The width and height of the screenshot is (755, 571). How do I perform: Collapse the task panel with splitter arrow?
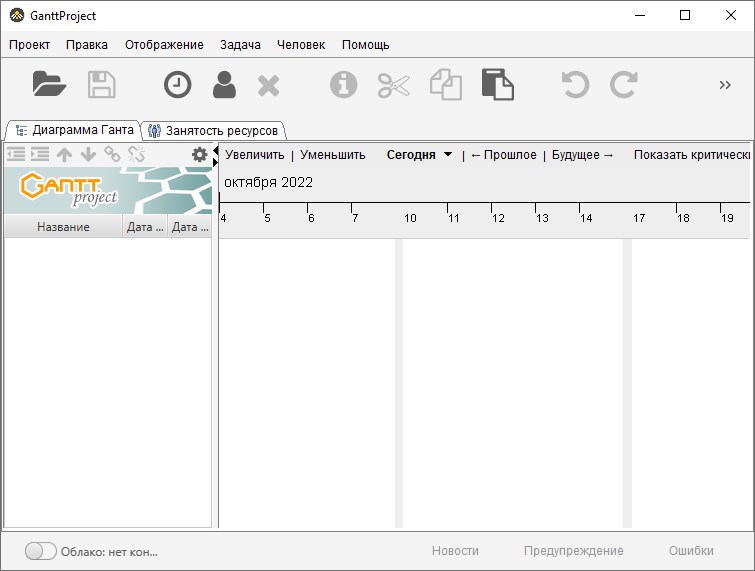pos(216,150)
